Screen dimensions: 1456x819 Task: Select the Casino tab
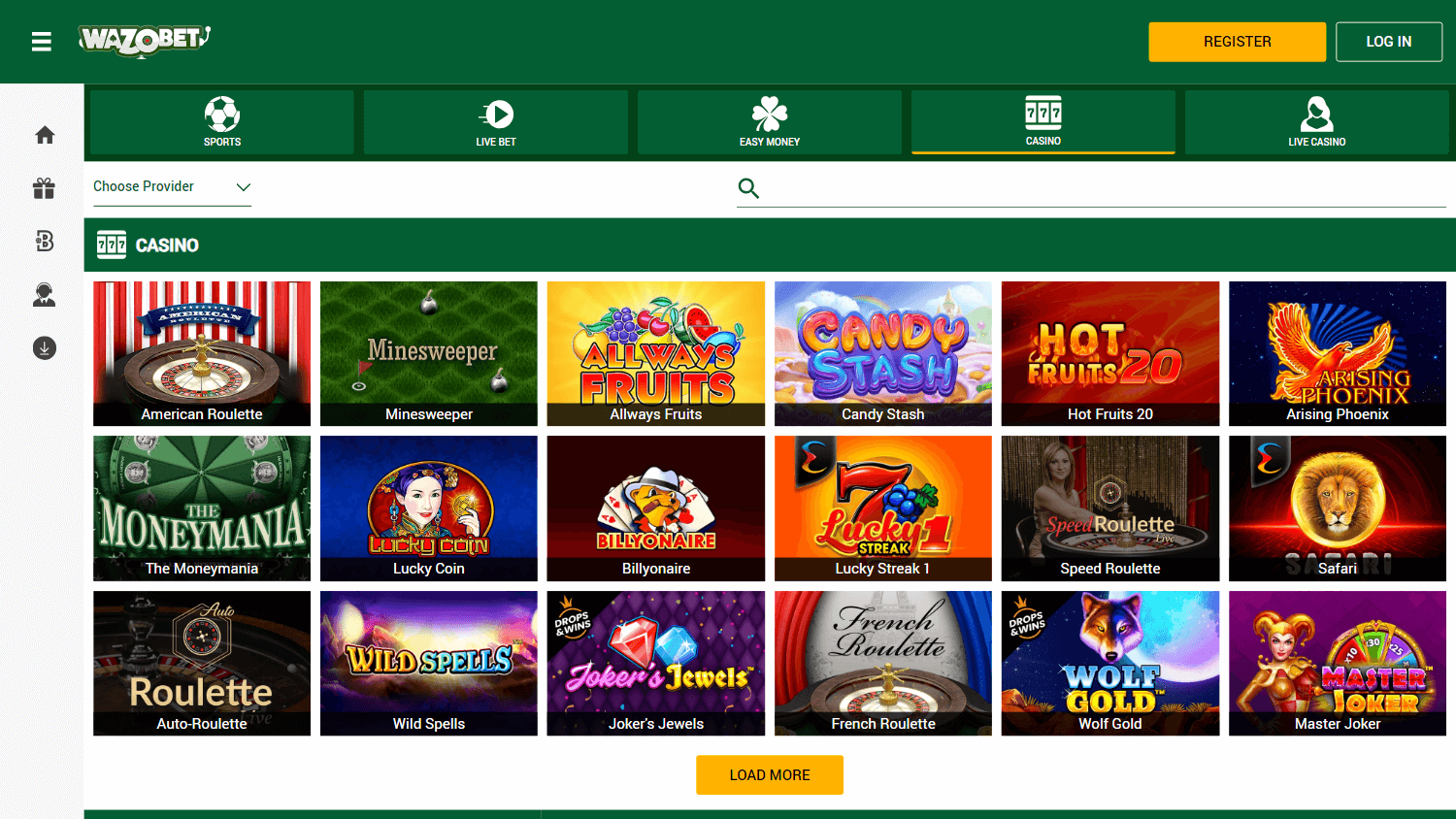(1043, 122)
